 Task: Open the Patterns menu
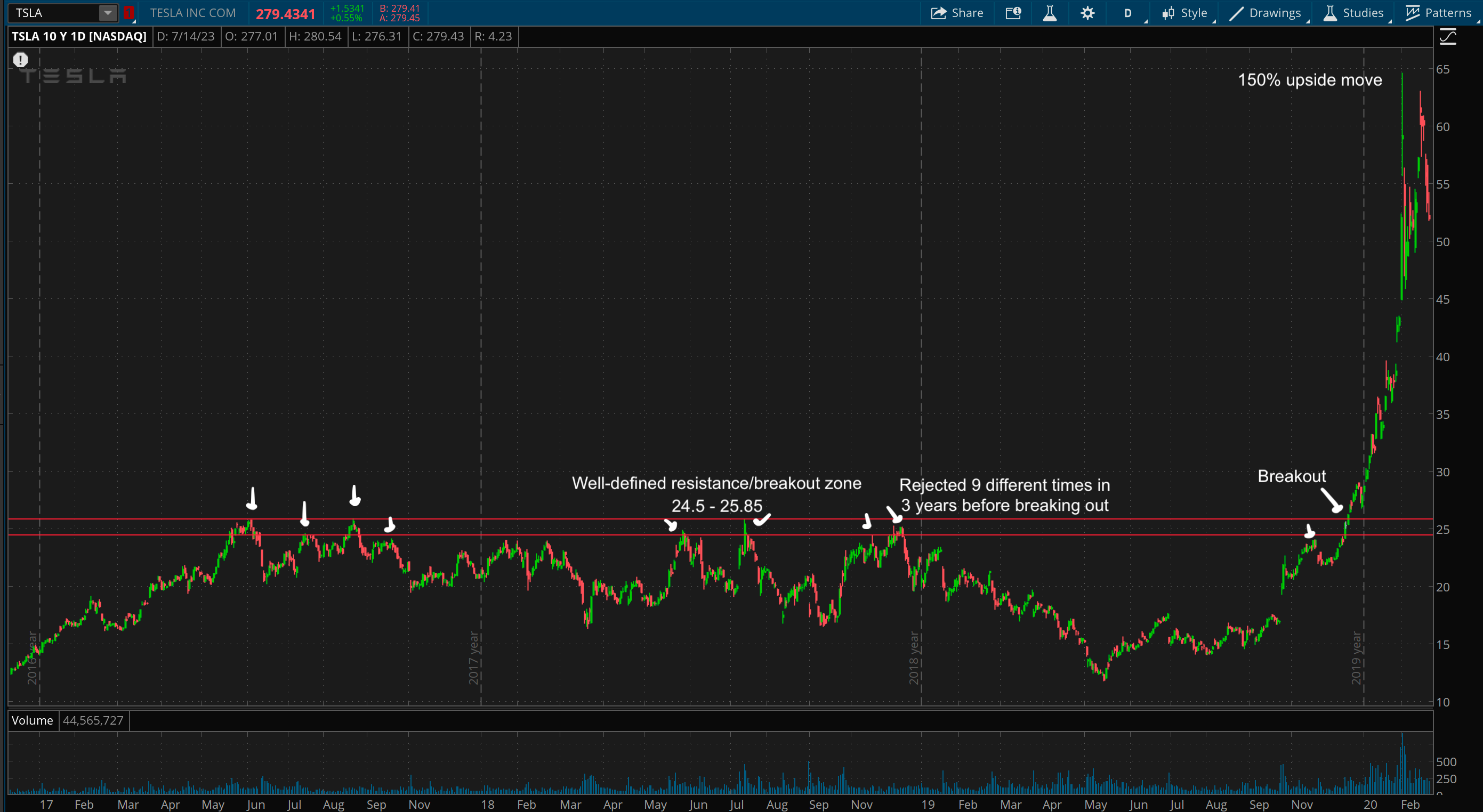[1439, 13]
